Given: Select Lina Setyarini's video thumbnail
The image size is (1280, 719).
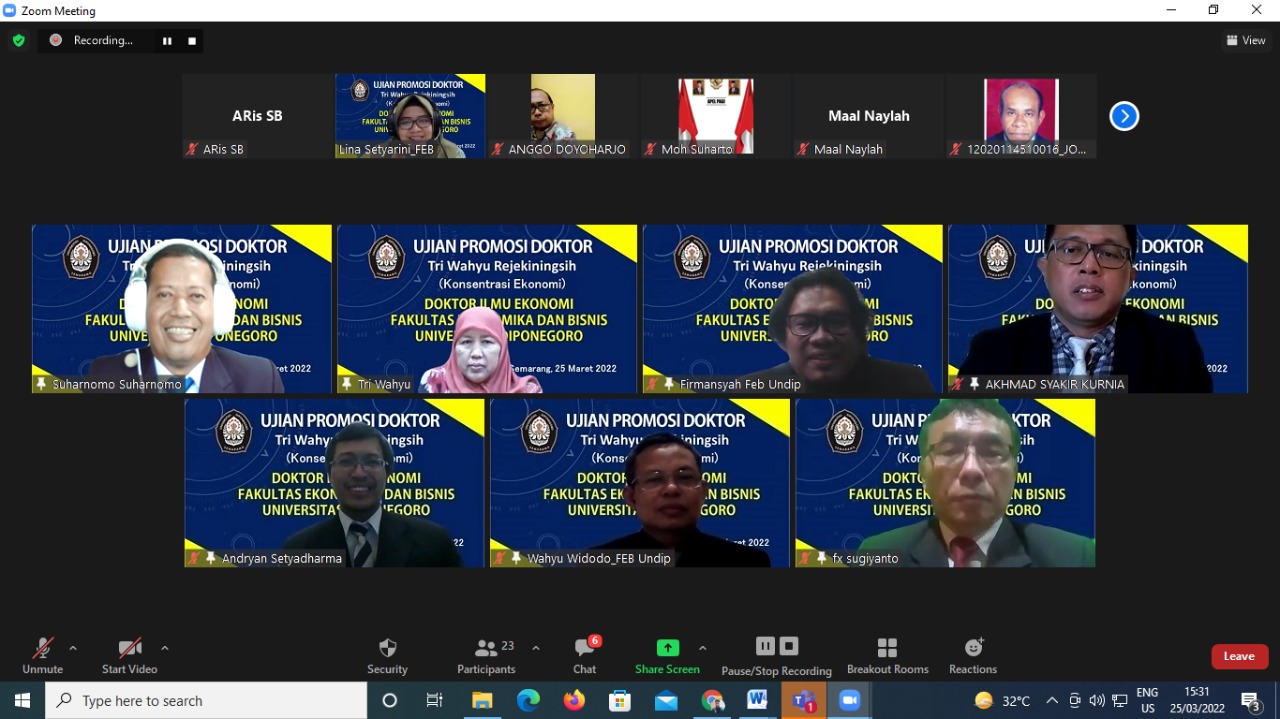Looking at the screenshot, I should [x=410, y=116].
